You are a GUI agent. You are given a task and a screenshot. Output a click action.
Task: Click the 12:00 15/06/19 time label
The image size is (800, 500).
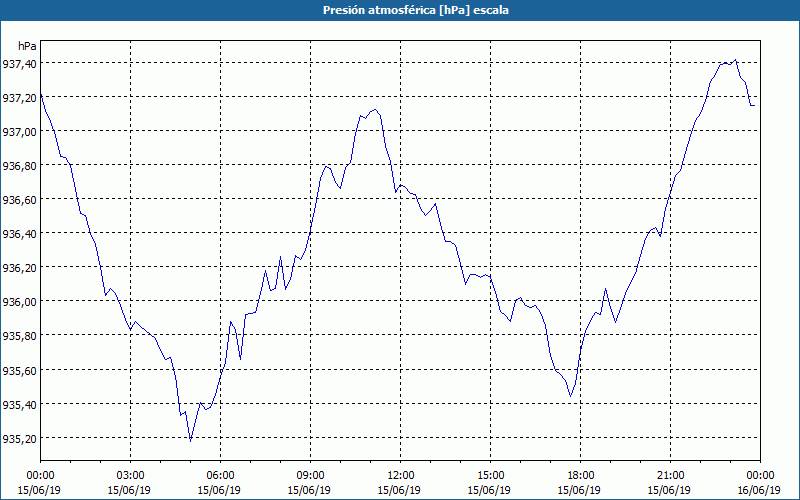[399, 483]
